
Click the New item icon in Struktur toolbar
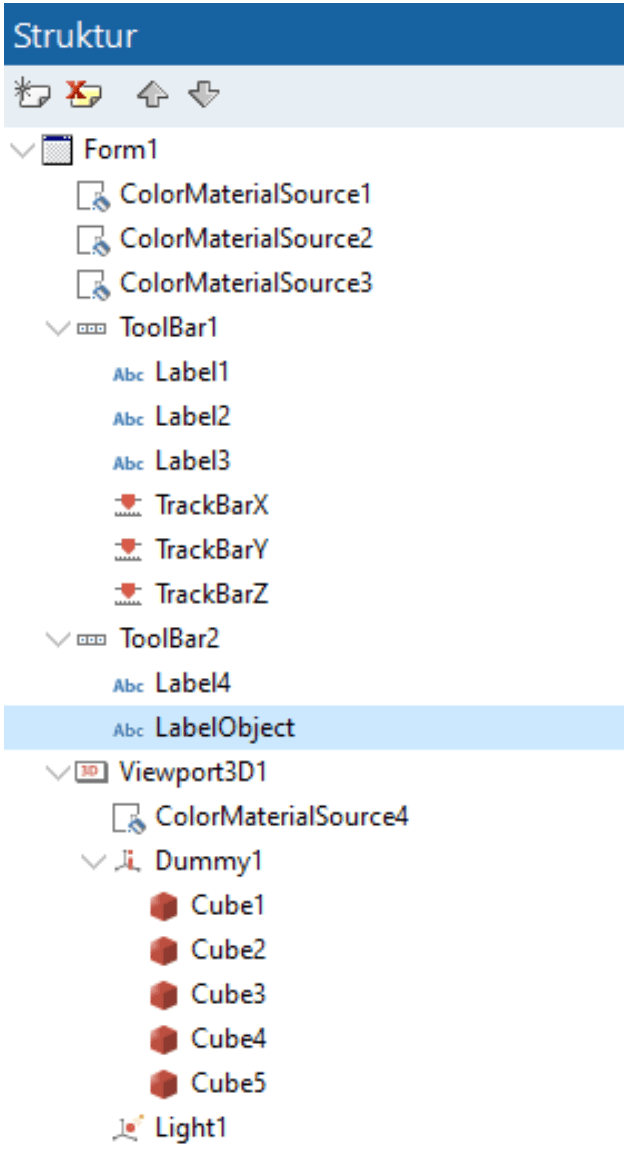33,95
